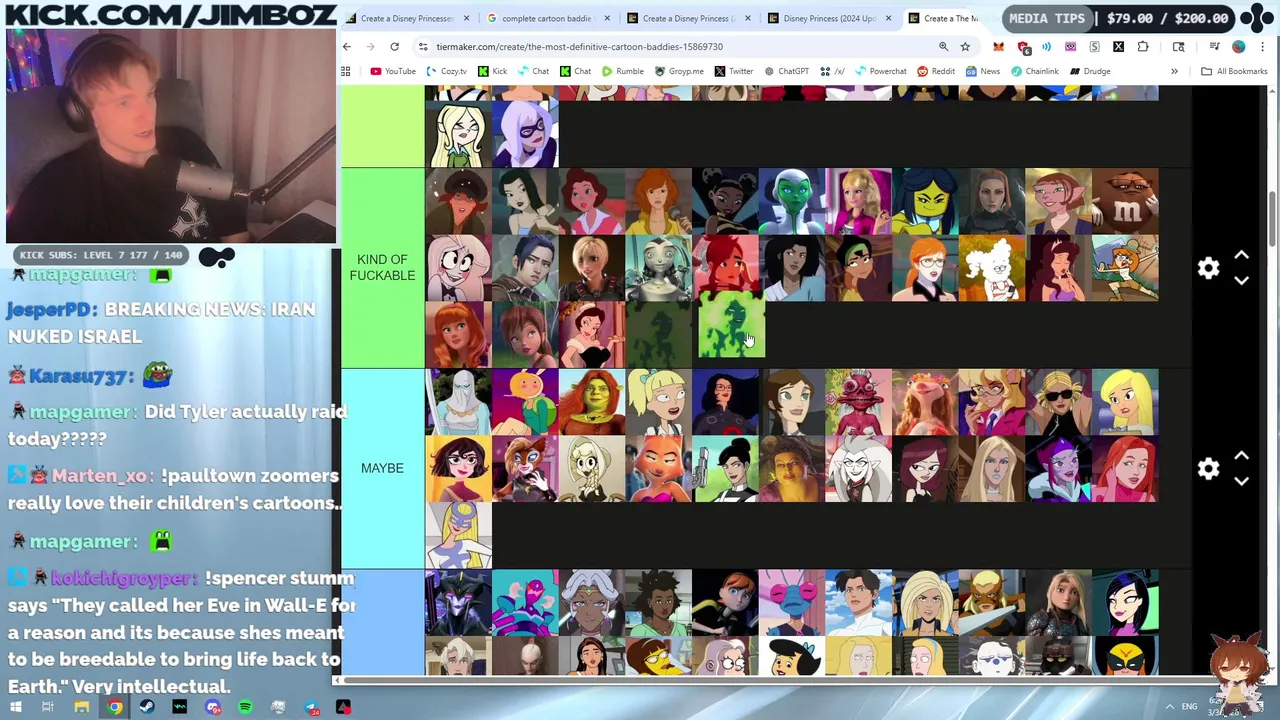Open the Chrome three-dot menu
This screenshot has width=1280, height=720.
click(1263, 46)
